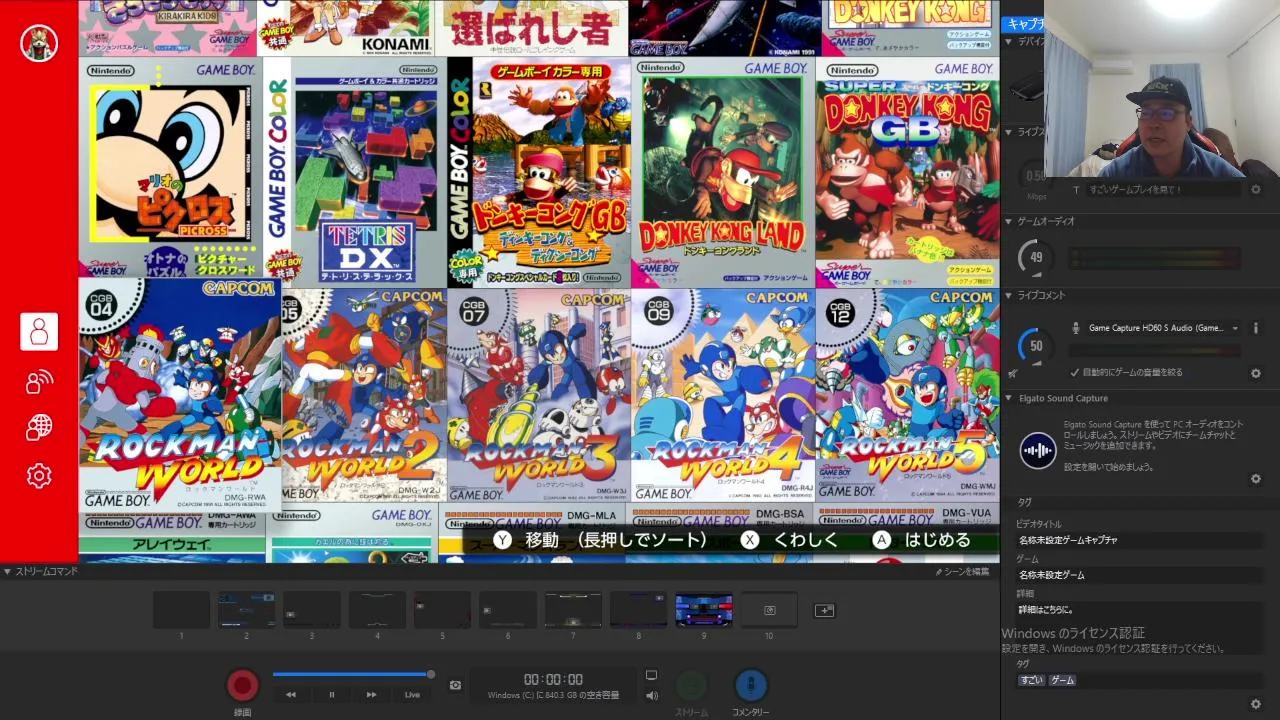The width and height of the screenshot is (1280, 720).
Task: Toggle the monitor preview icon
Action: click(x=651, y=676)
